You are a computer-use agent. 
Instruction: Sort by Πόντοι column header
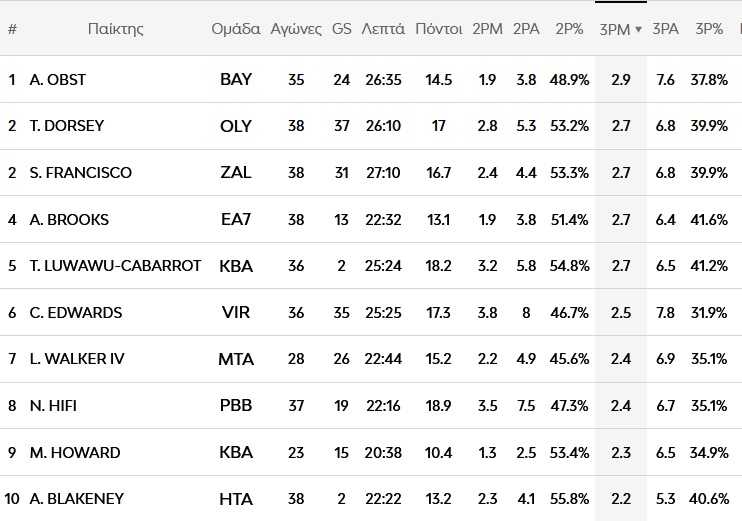pyautogui.click(x=438, y=29)
